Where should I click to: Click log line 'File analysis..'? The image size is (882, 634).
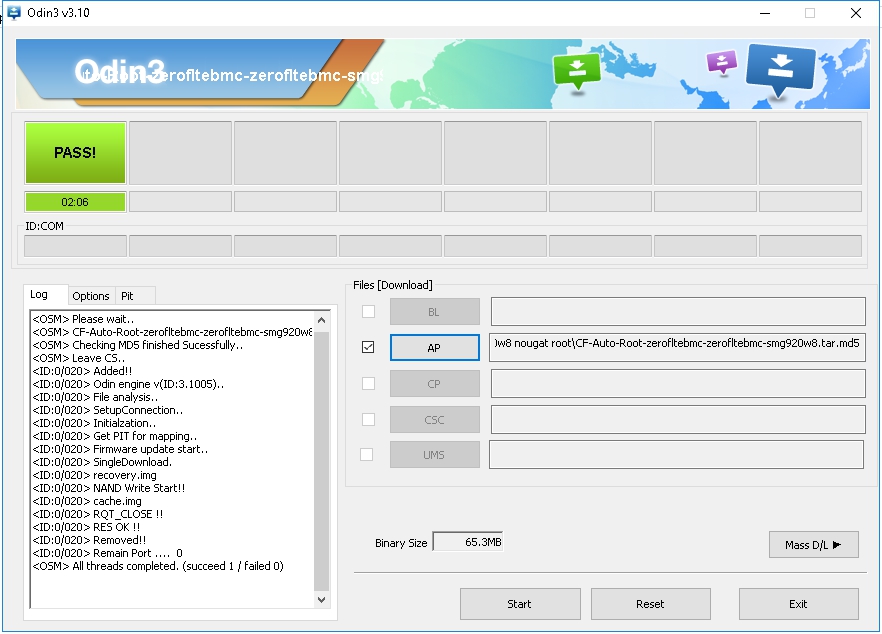pos(95,397)
